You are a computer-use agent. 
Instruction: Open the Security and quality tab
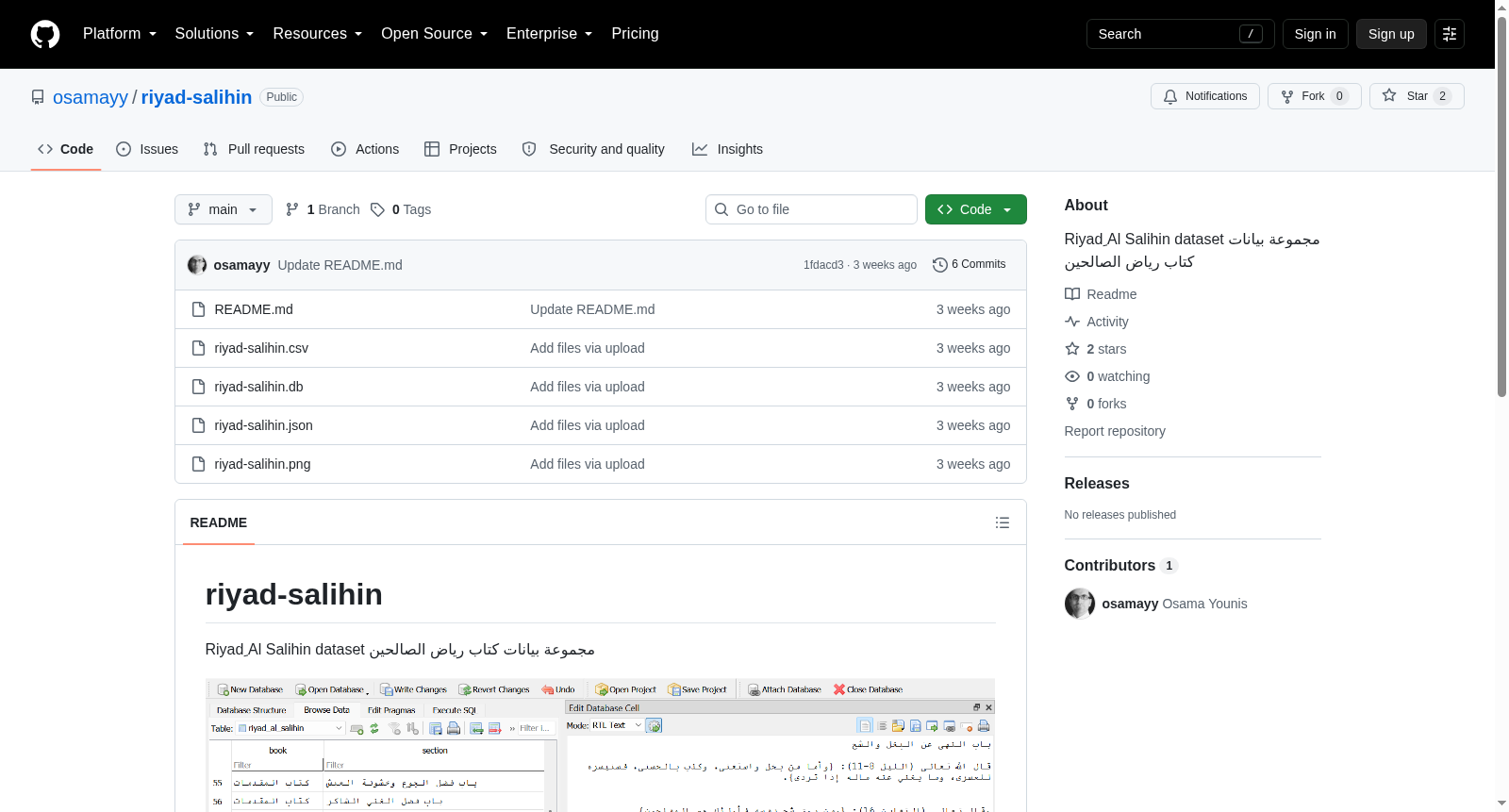593,149
